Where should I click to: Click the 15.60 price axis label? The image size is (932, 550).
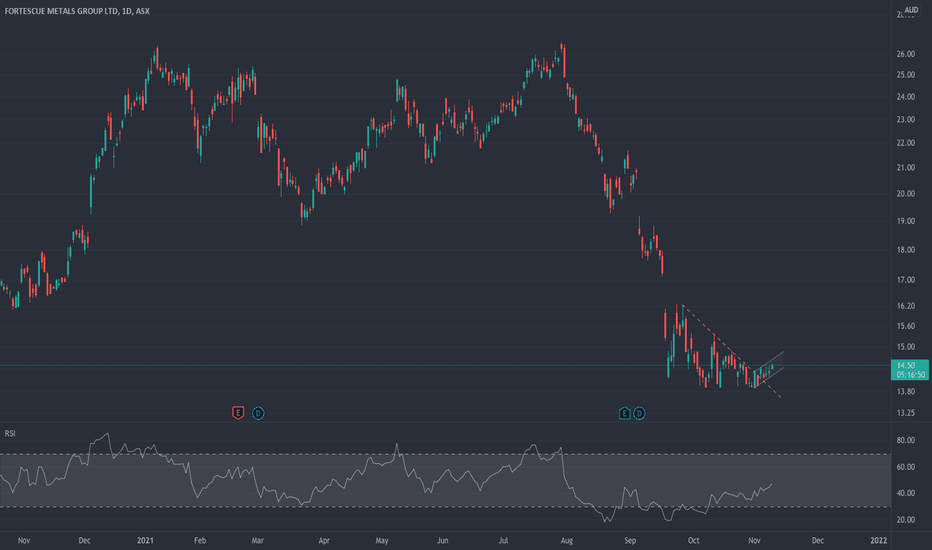[x=906, y=326]
